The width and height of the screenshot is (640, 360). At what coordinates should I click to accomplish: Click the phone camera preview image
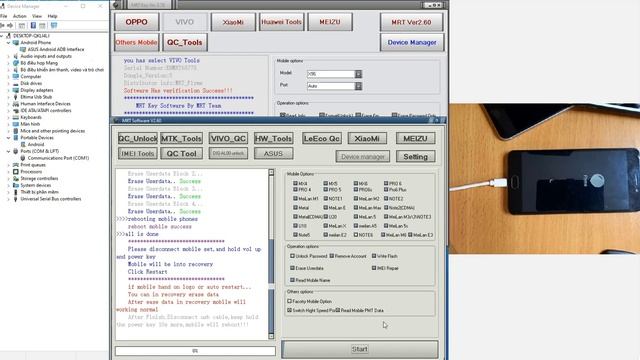tap(544, 178)
